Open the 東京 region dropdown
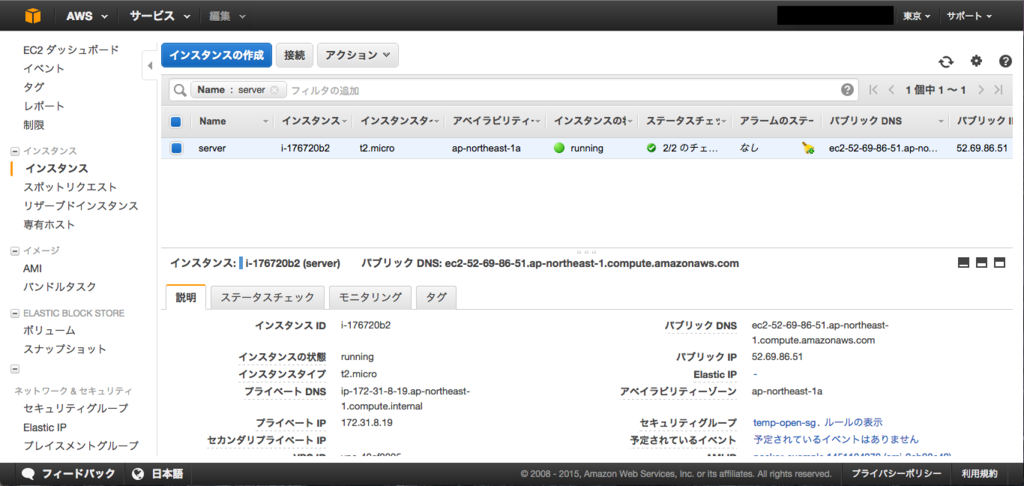 916,16
